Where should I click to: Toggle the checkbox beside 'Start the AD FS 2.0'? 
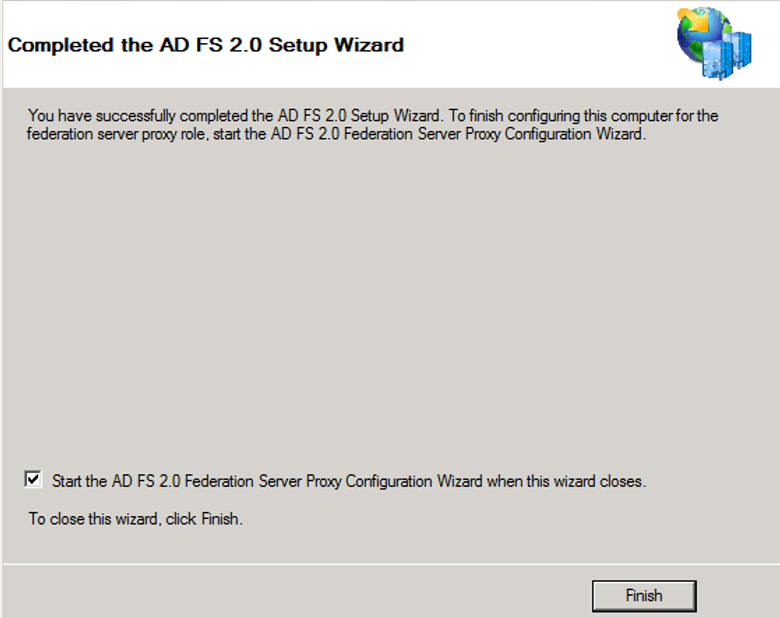(34, 480)
